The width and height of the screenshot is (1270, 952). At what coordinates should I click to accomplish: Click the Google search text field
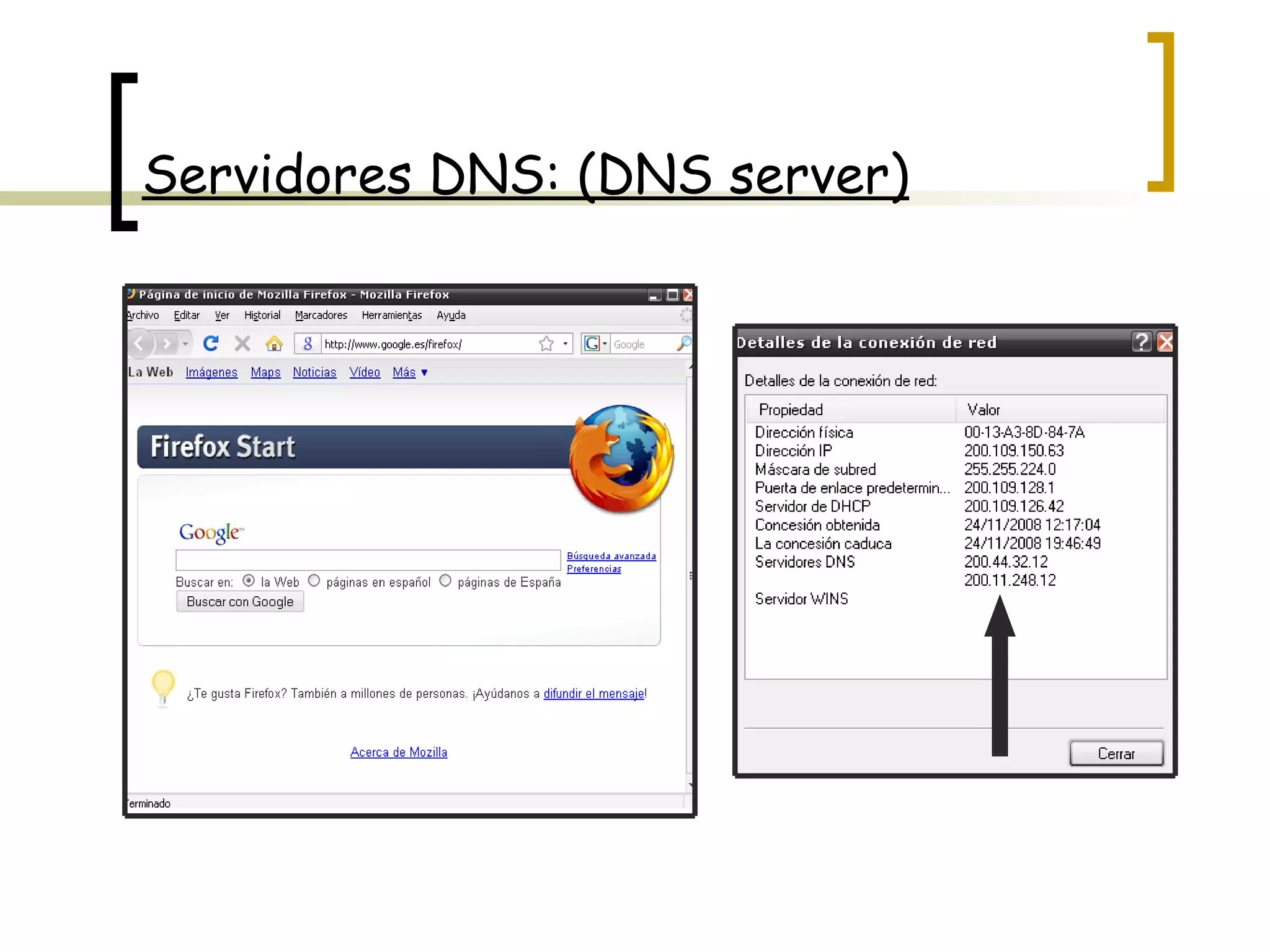(x=368, y=560)
